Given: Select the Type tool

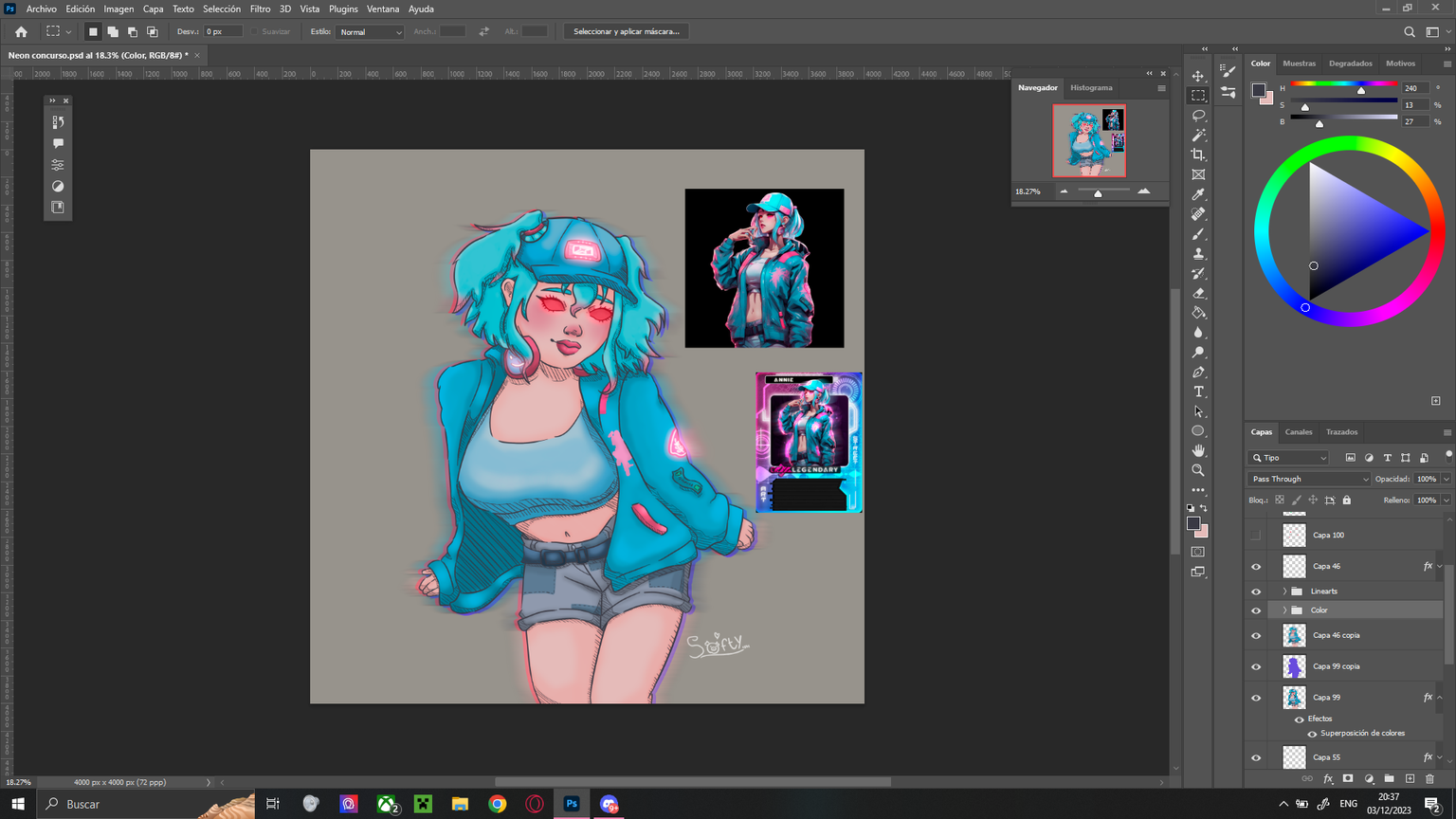Looking at the screenshot, I should (1198, 391).
